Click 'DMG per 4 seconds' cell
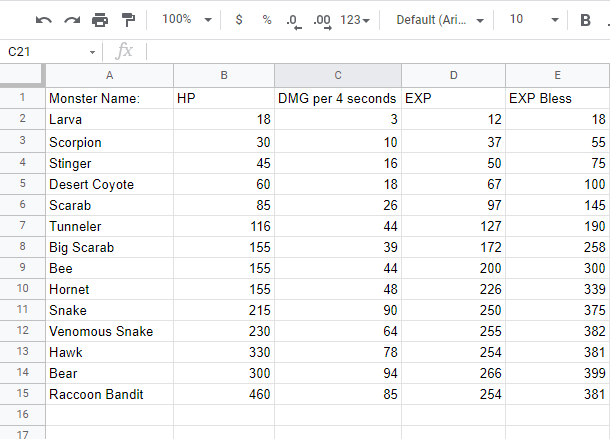The image size is (610, 439). tap(338, 98)
